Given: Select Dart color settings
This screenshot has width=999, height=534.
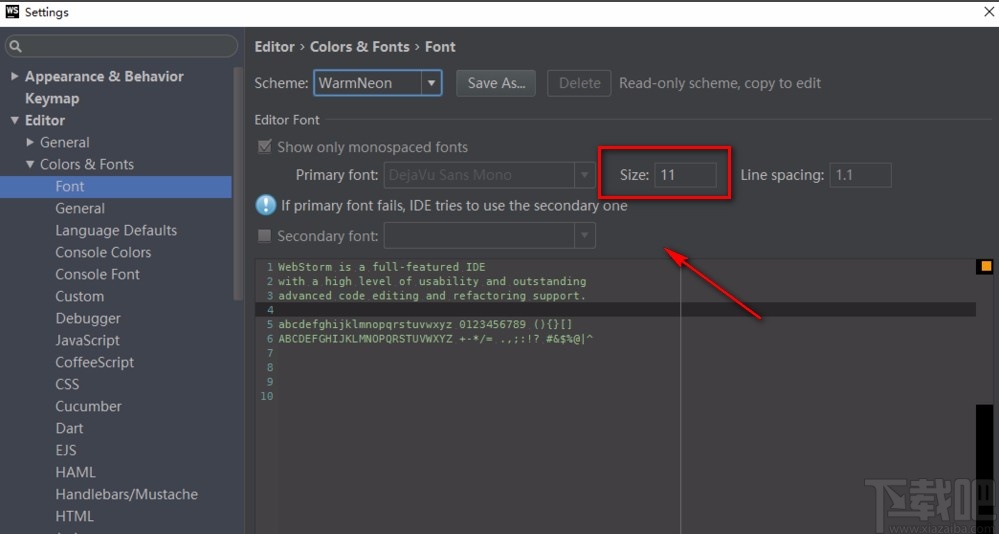Looking at the screenshot, I should pyautogui.click(x=69, y=428).
